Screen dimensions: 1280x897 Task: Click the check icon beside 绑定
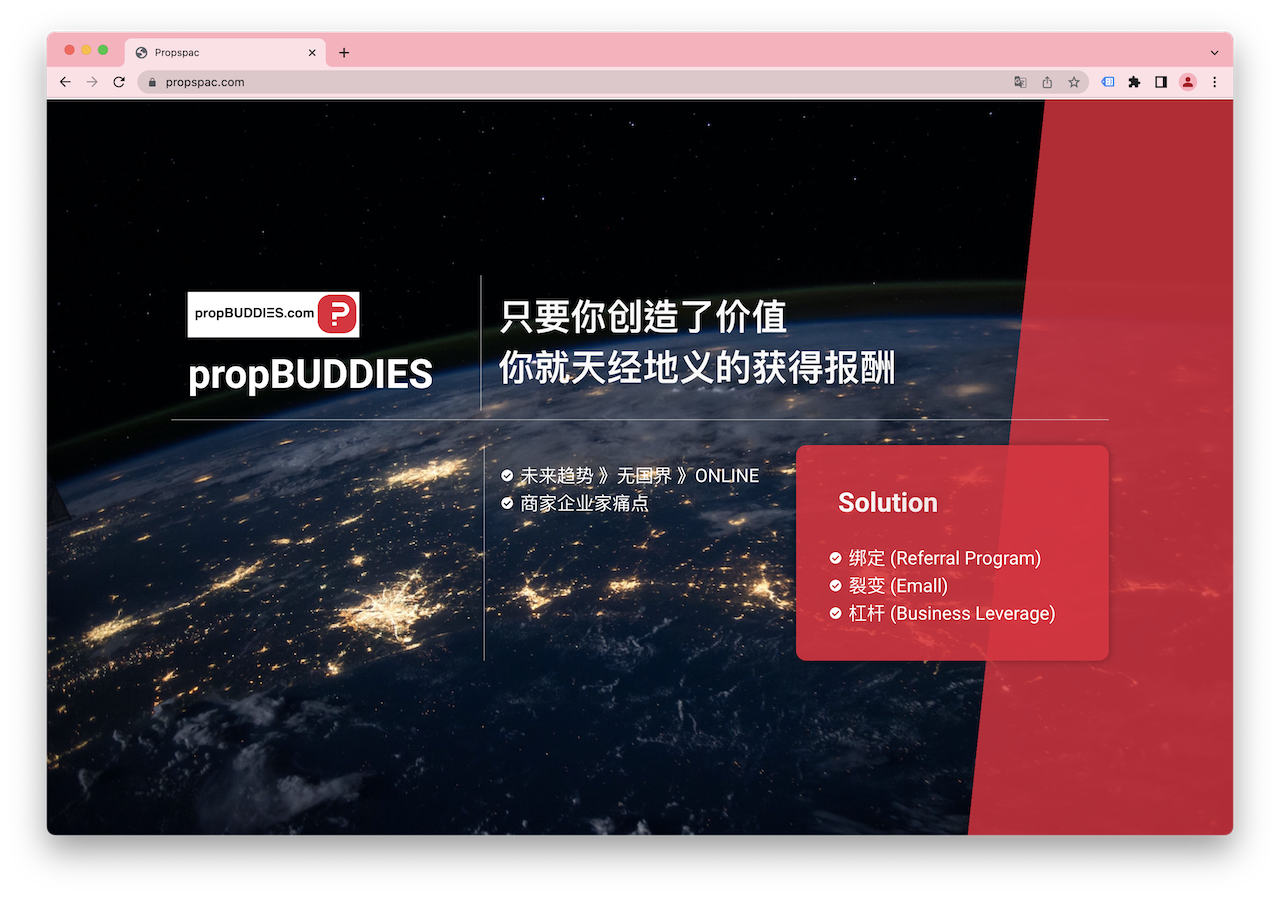click(836, 558)
